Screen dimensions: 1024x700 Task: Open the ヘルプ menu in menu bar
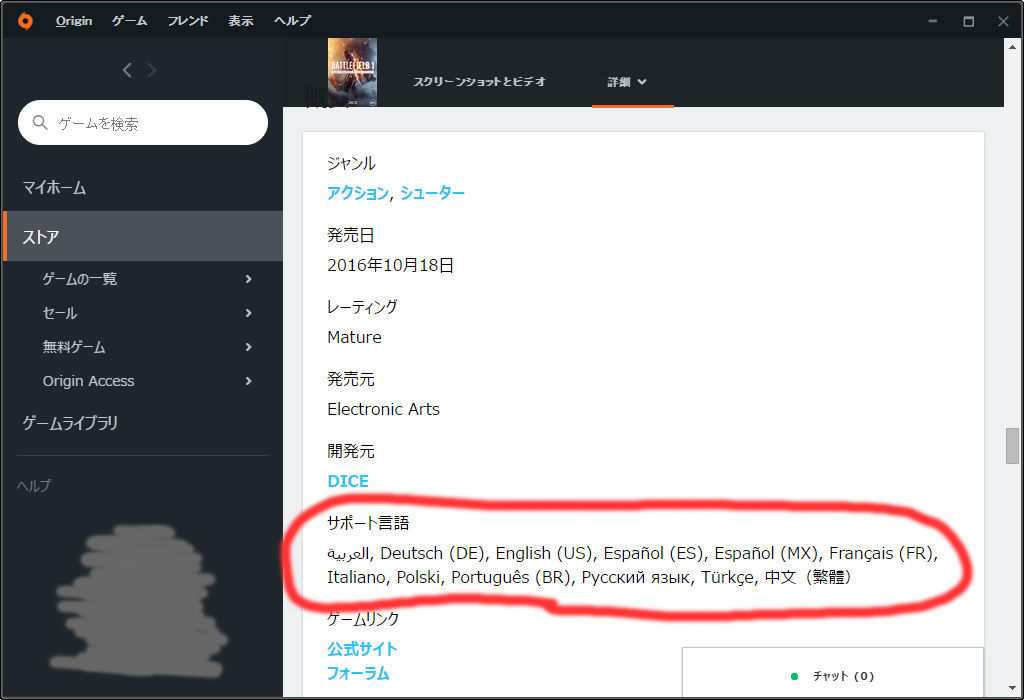coord(292,21)
